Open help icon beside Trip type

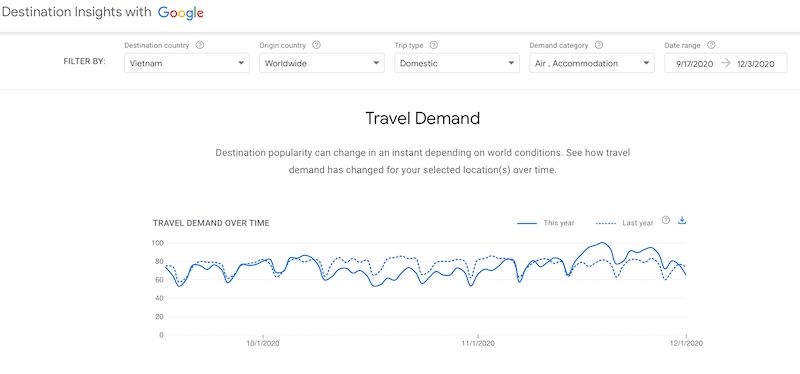(434, 45)
